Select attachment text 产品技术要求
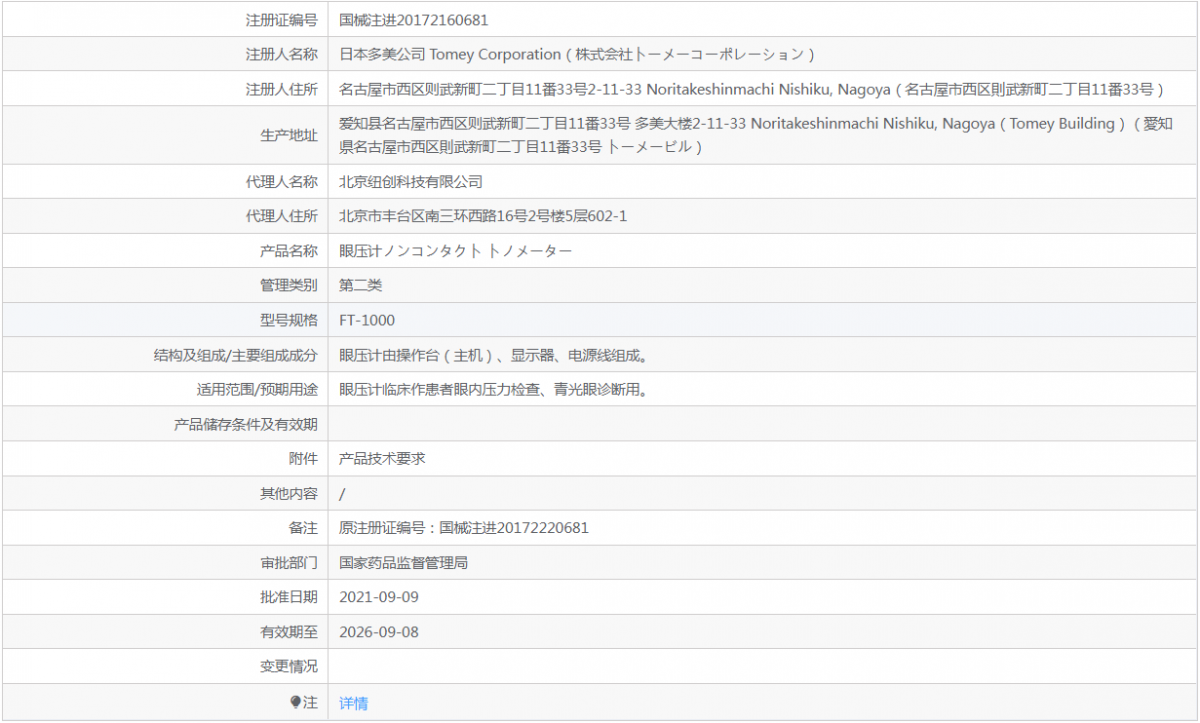This screenshot has height=723, width=1200. click(x=382, y=458)
